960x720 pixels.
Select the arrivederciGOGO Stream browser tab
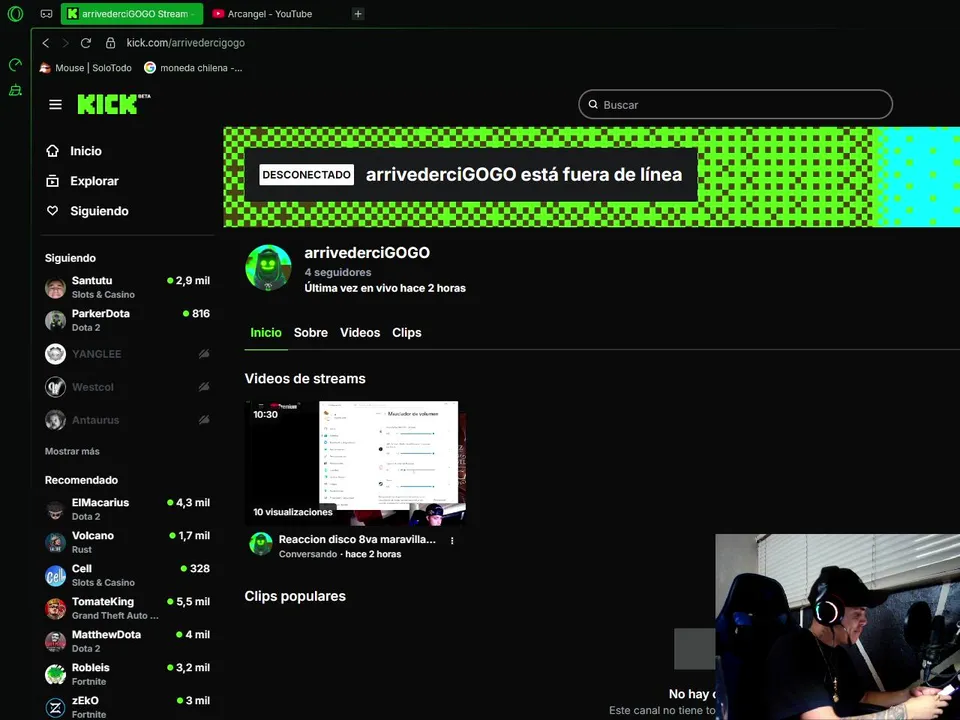[132, 13]
